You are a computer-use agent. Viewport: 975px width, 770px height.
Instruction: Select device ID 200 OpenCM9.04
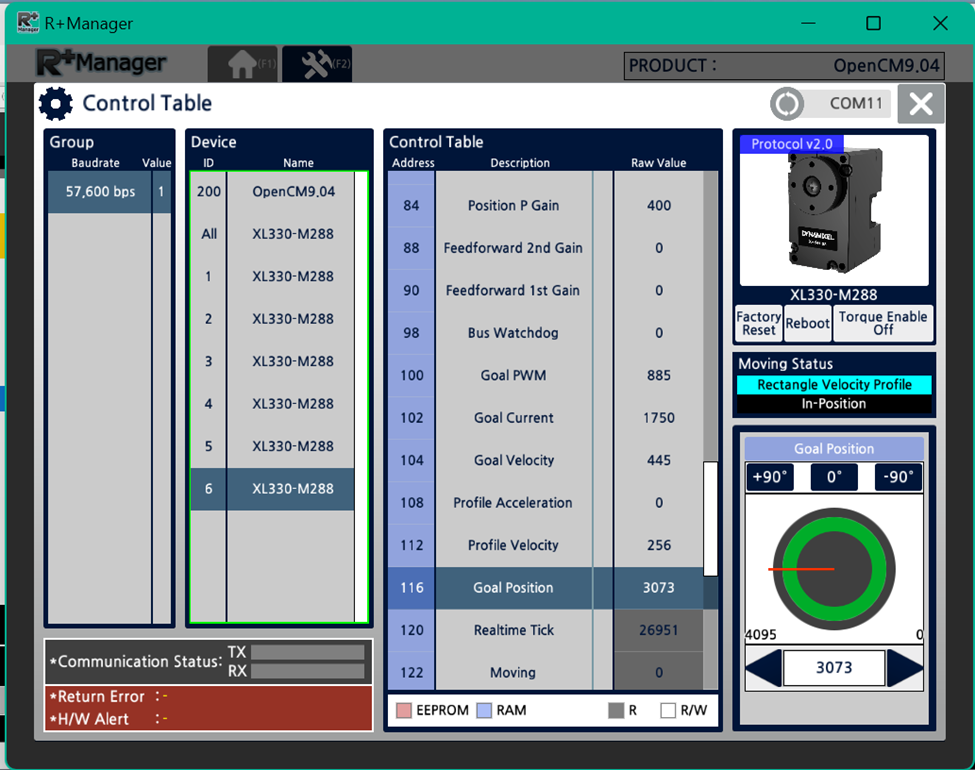pyautogui.click(x=272, y=192)
